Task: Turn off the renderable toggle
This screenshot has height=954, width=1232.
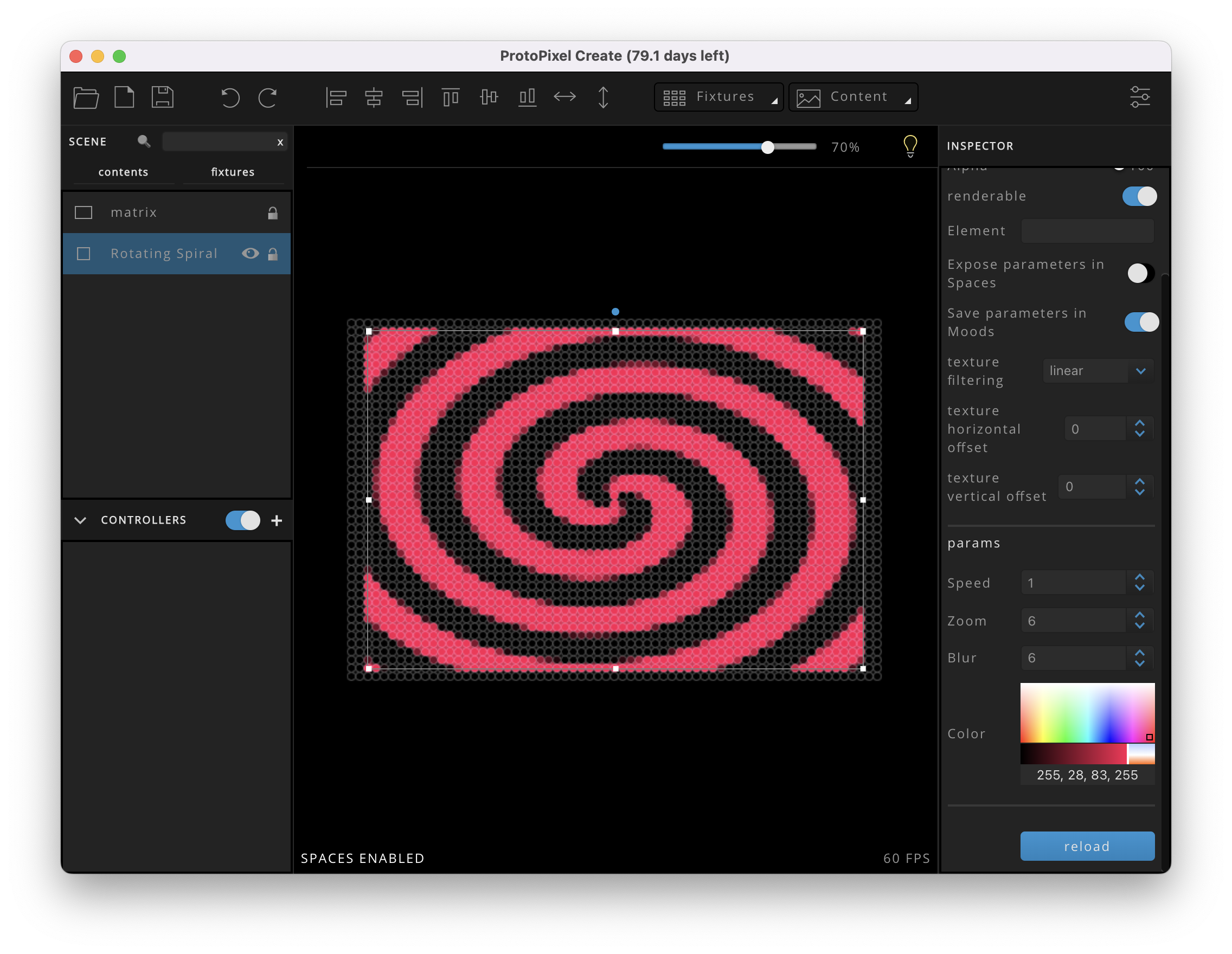Action: pyautogui.click(x=1139, y=196)
